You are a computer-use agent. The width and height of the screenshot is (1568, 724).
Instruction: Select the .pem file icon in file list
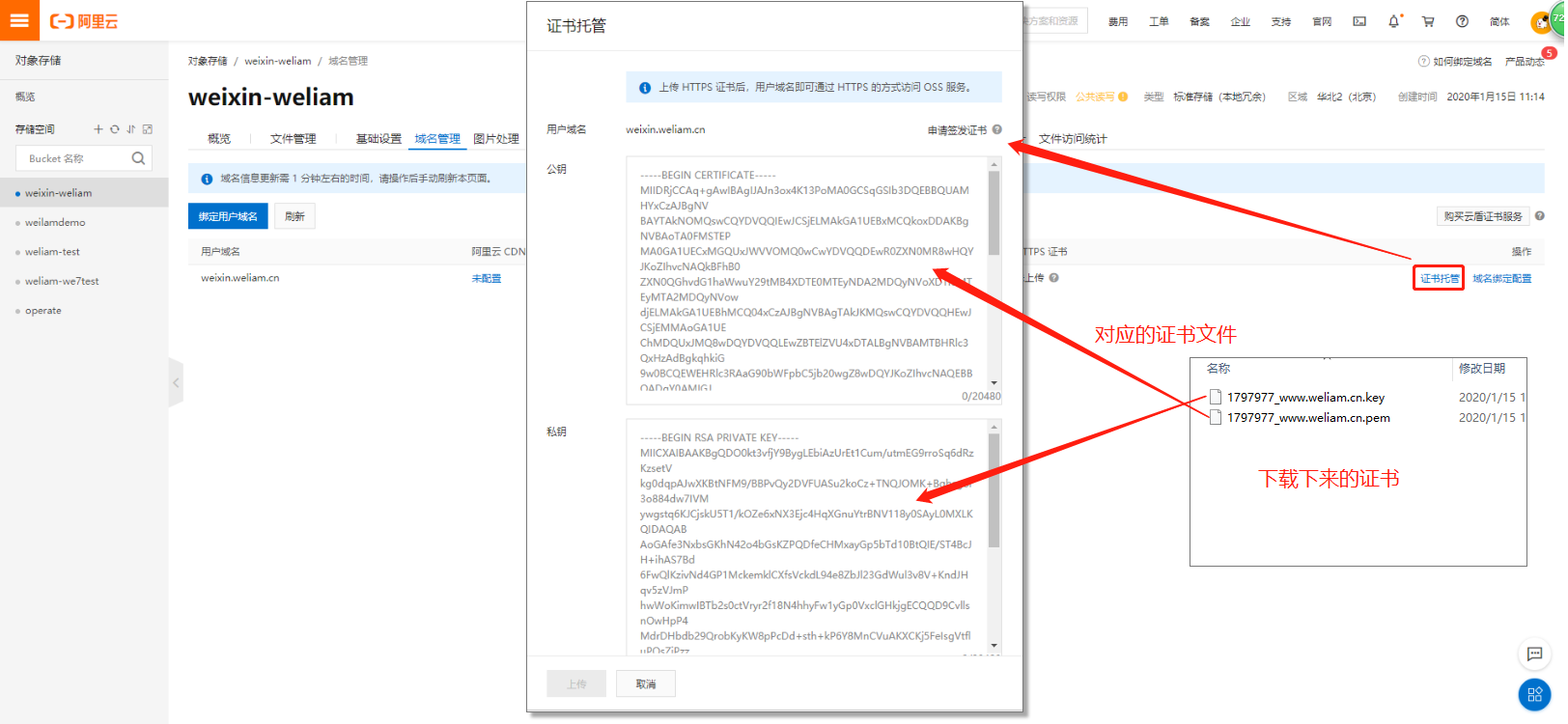tap(1216, 417)
